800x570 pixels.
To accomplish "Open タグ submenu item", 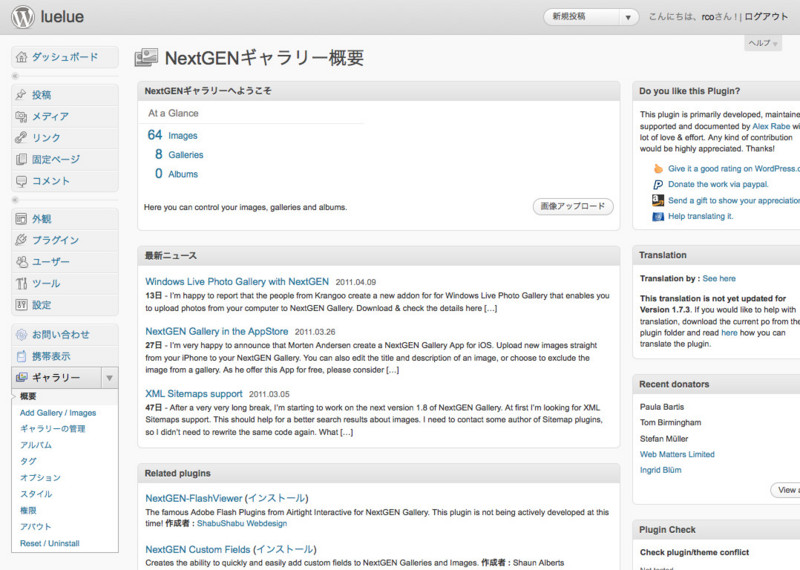I will pos(28,461).
